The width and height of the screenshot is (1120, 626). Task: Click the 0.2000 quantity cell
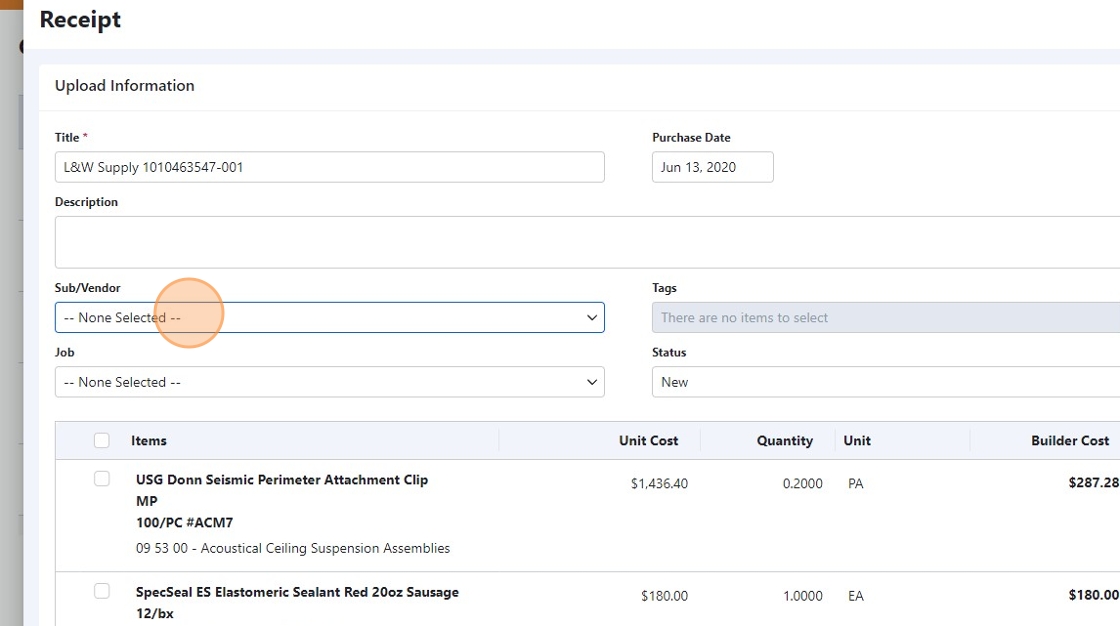pos(802,484)
